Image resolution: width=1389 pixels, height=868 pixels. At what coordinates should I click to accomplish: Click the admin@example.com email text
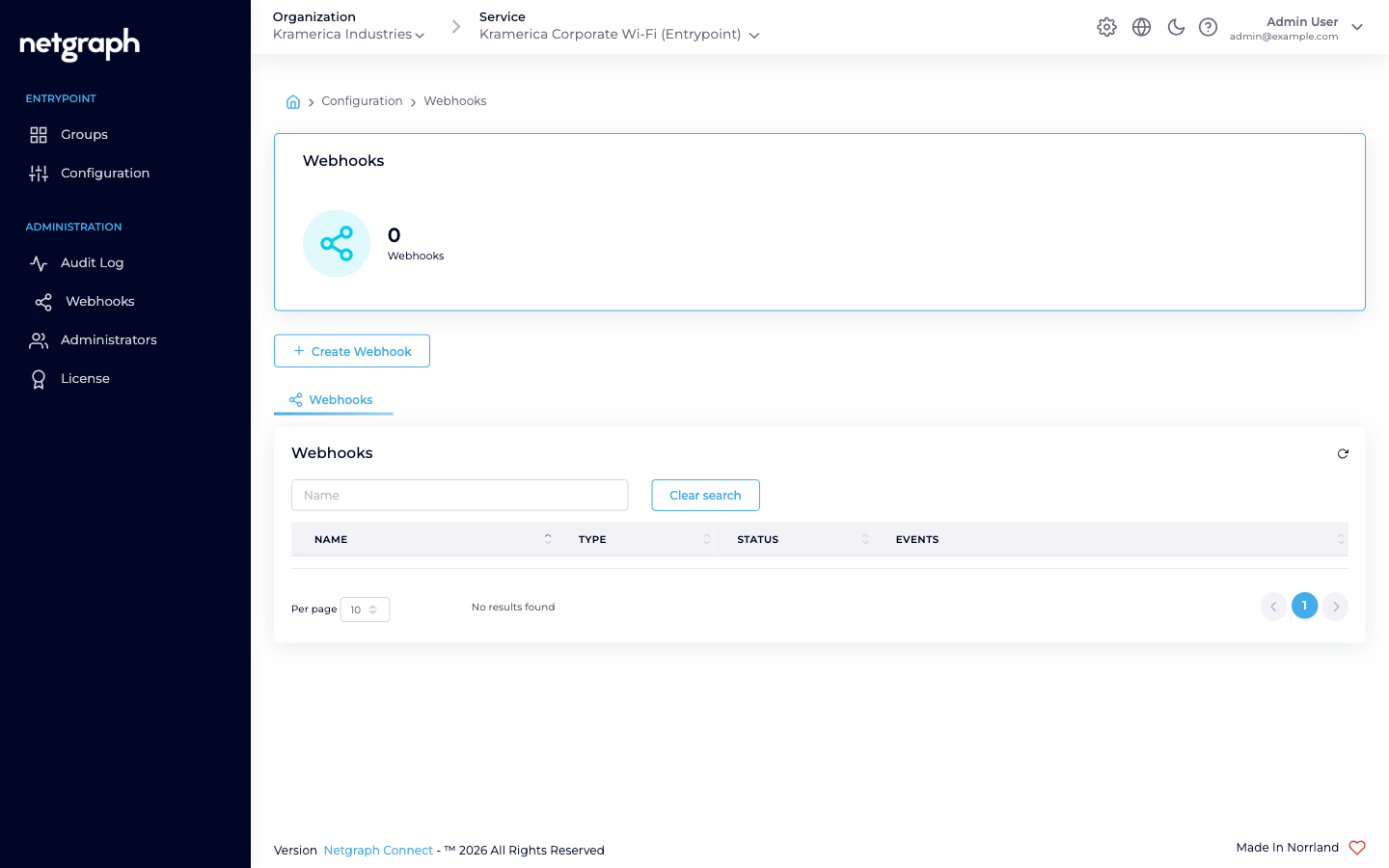click(1284, 37)
